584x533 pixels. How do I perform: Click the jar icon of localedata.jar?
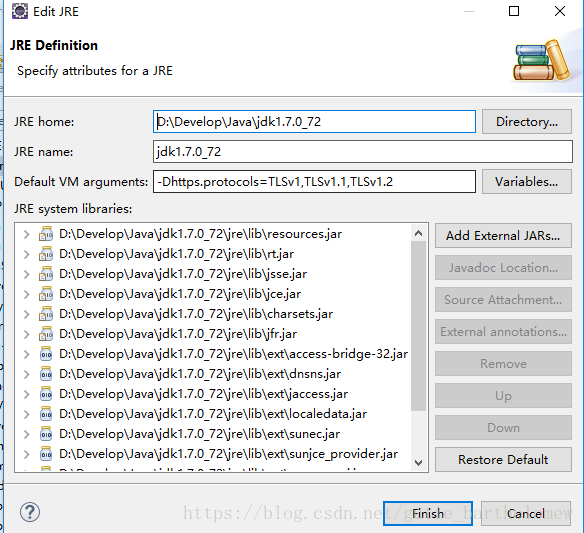(46, 414)
